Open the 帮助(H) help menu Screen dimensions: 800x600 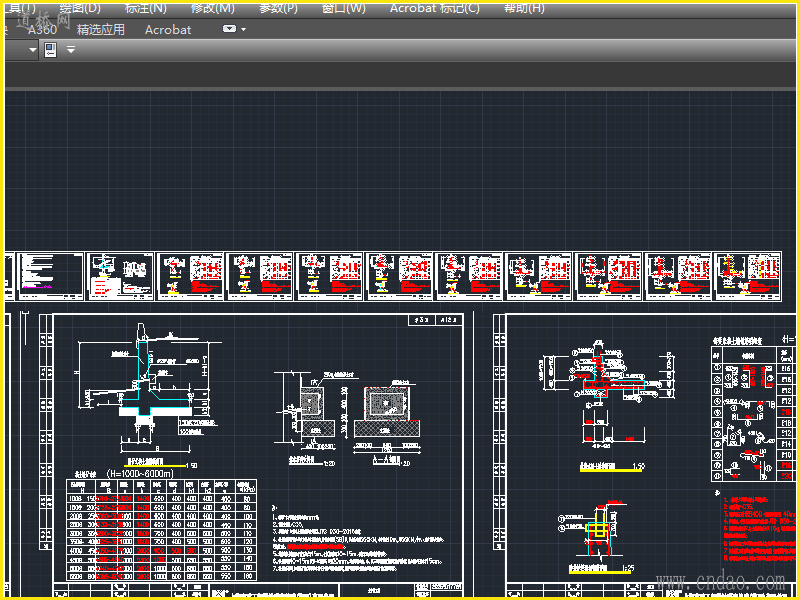(524, 8)
